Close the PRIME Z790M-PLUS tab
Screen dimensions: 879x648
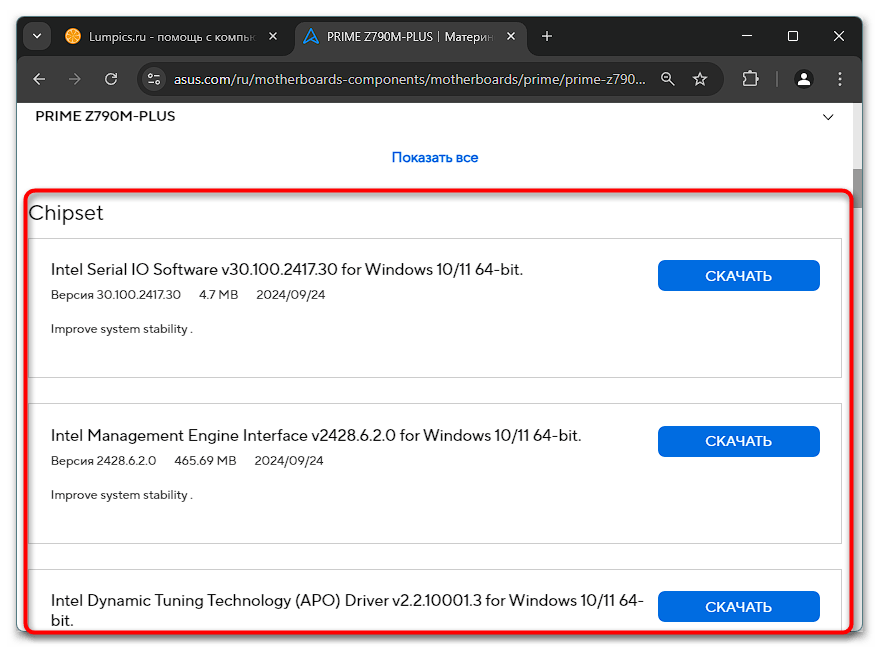[511, 36]
